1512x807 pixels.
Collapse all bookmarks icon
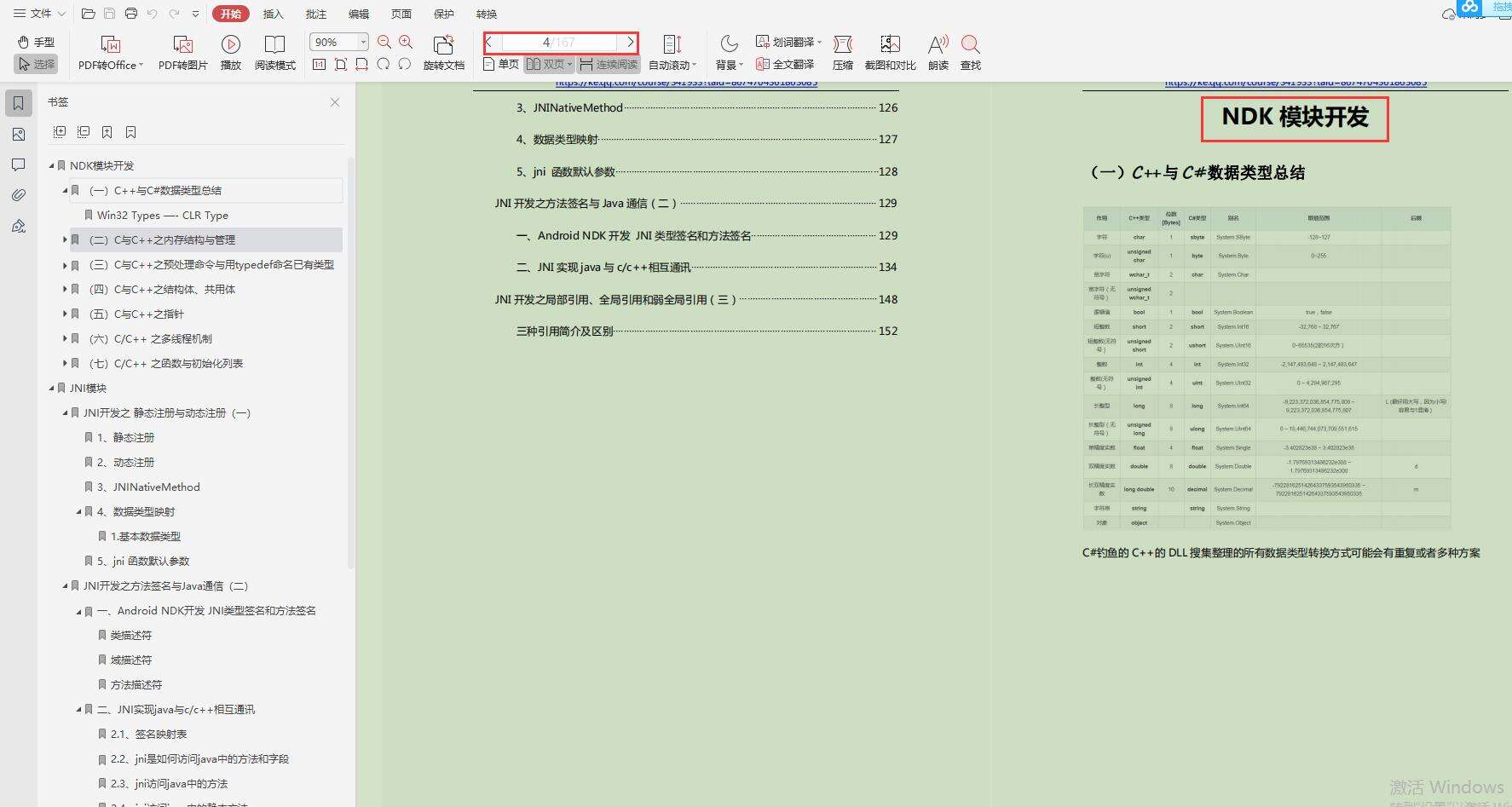[84, 132]
